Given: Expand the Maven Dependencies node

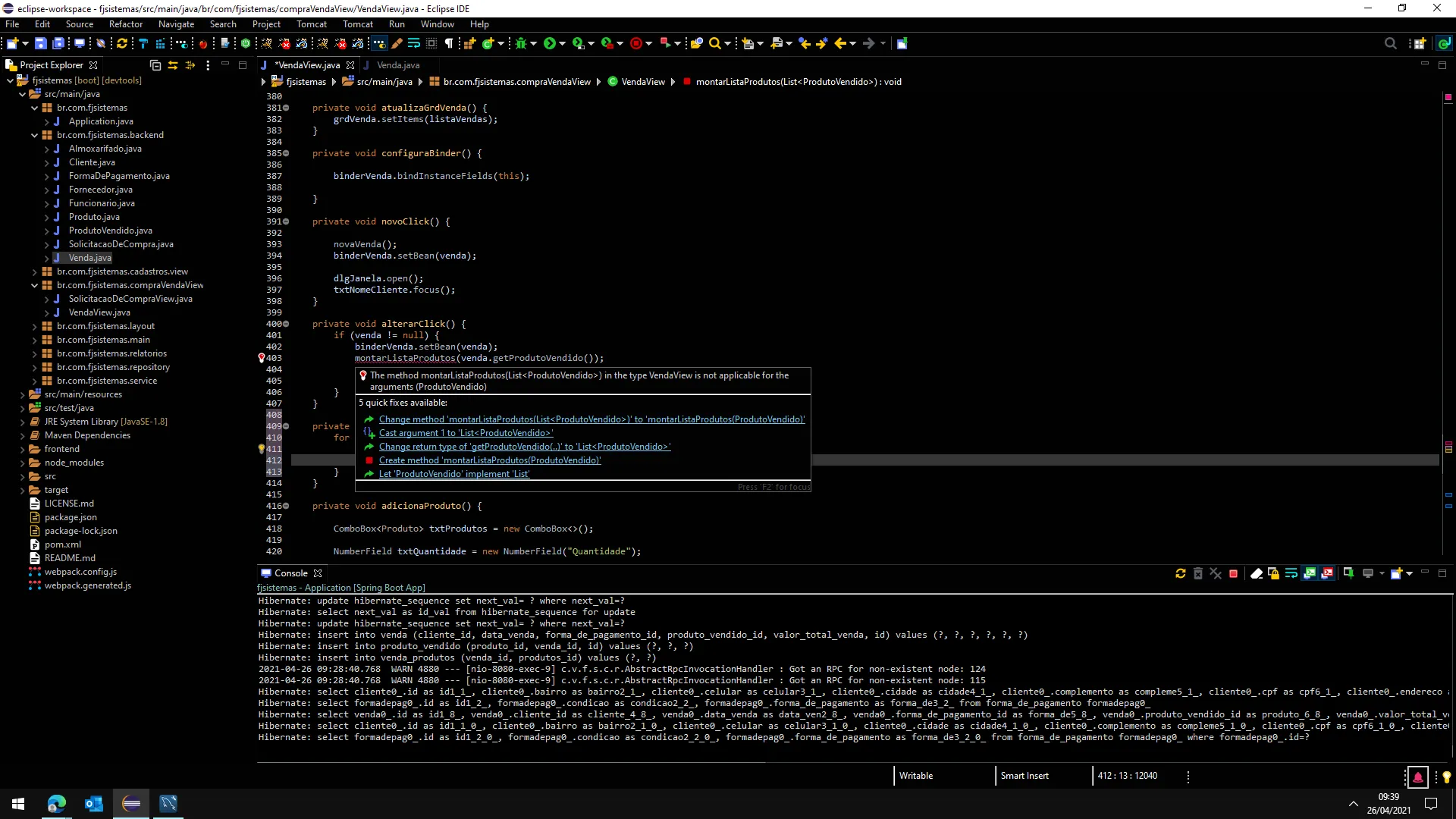Looking at the screenshot, I should click(22, 435).
